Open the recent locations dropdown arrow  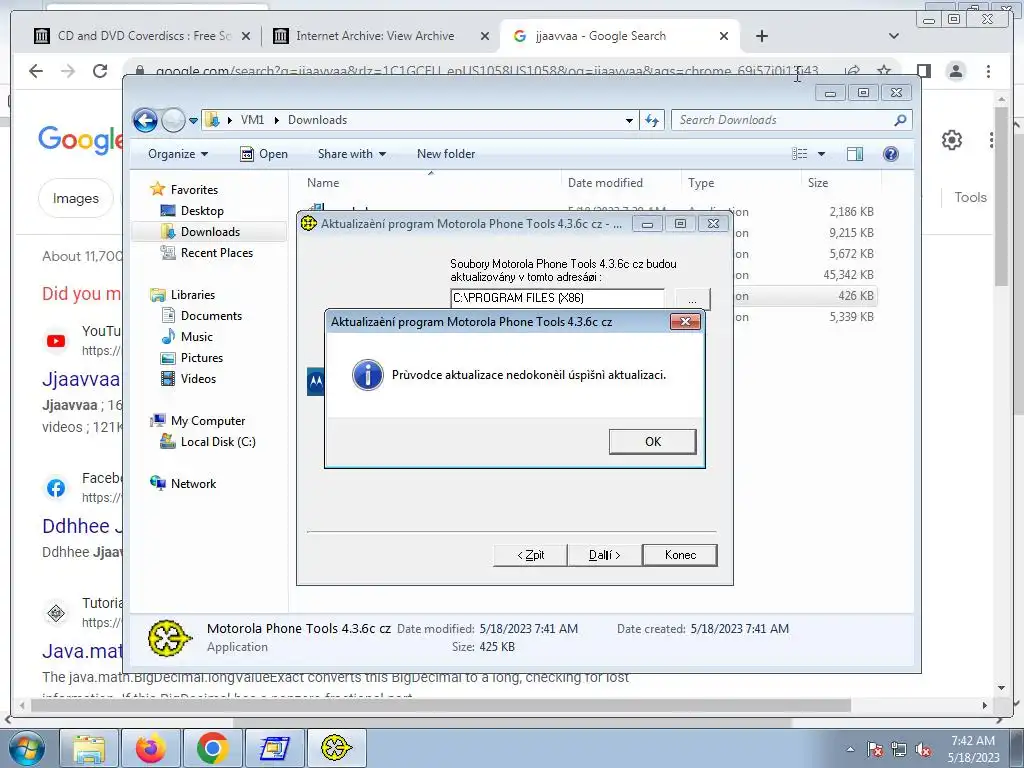pos(193,121)
